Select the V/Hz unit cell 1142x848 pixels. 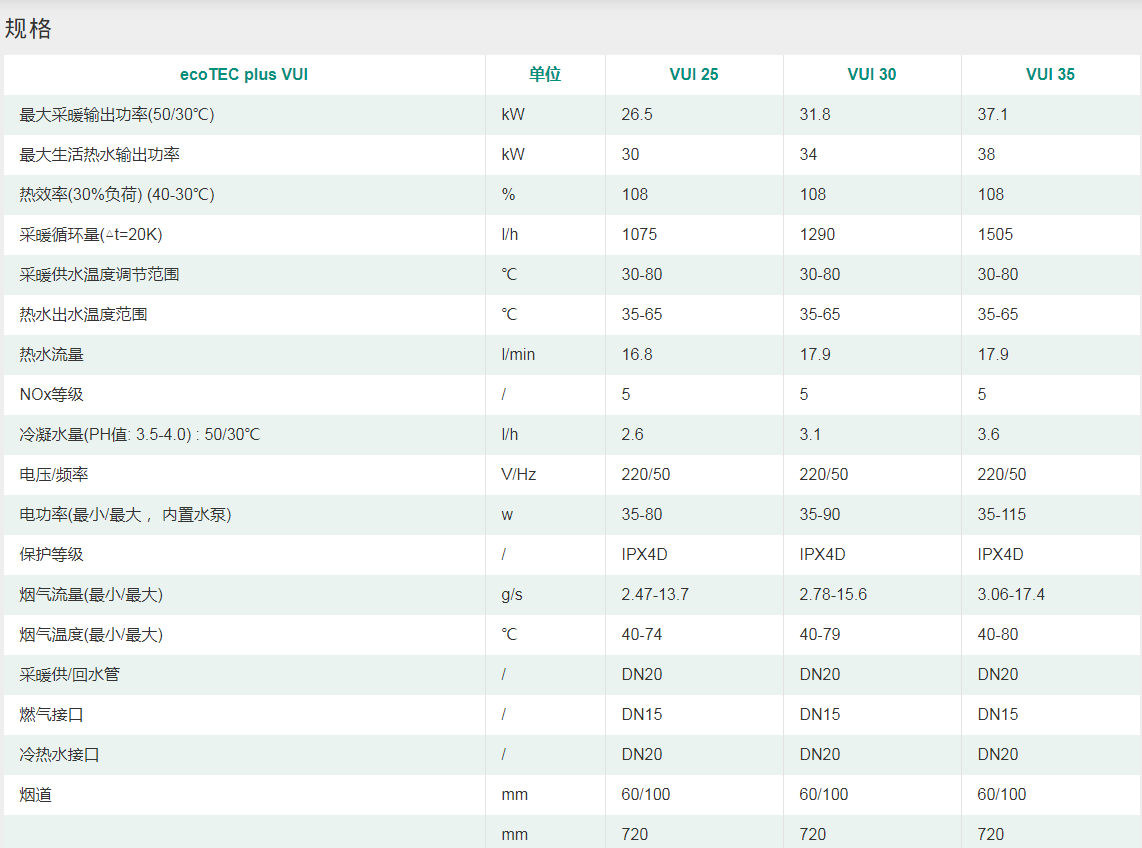tap(518, 474)
